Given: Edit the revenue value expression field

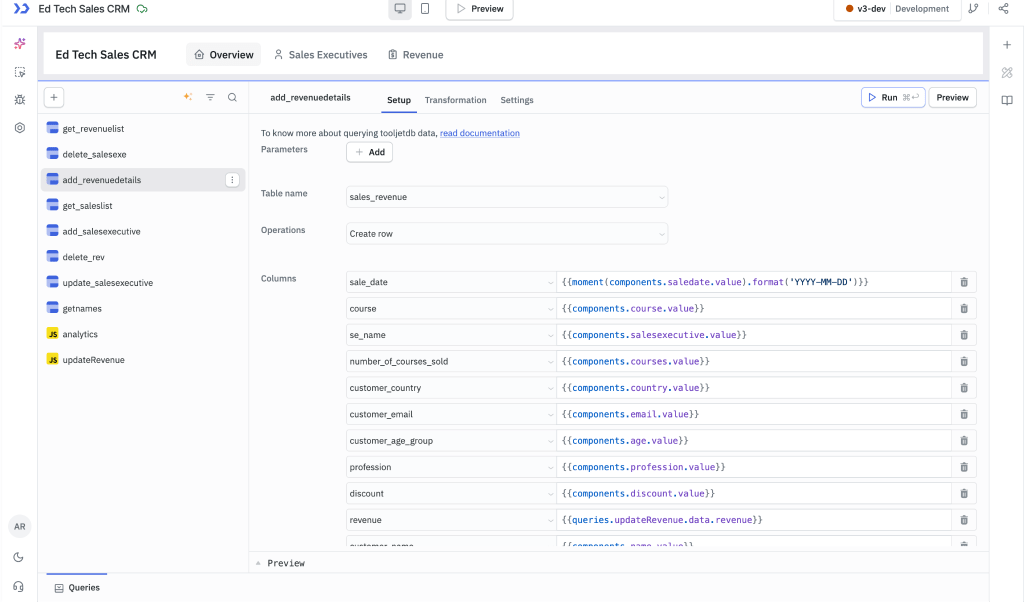Looking at the screenshot, I should click(x=754, y=520).
